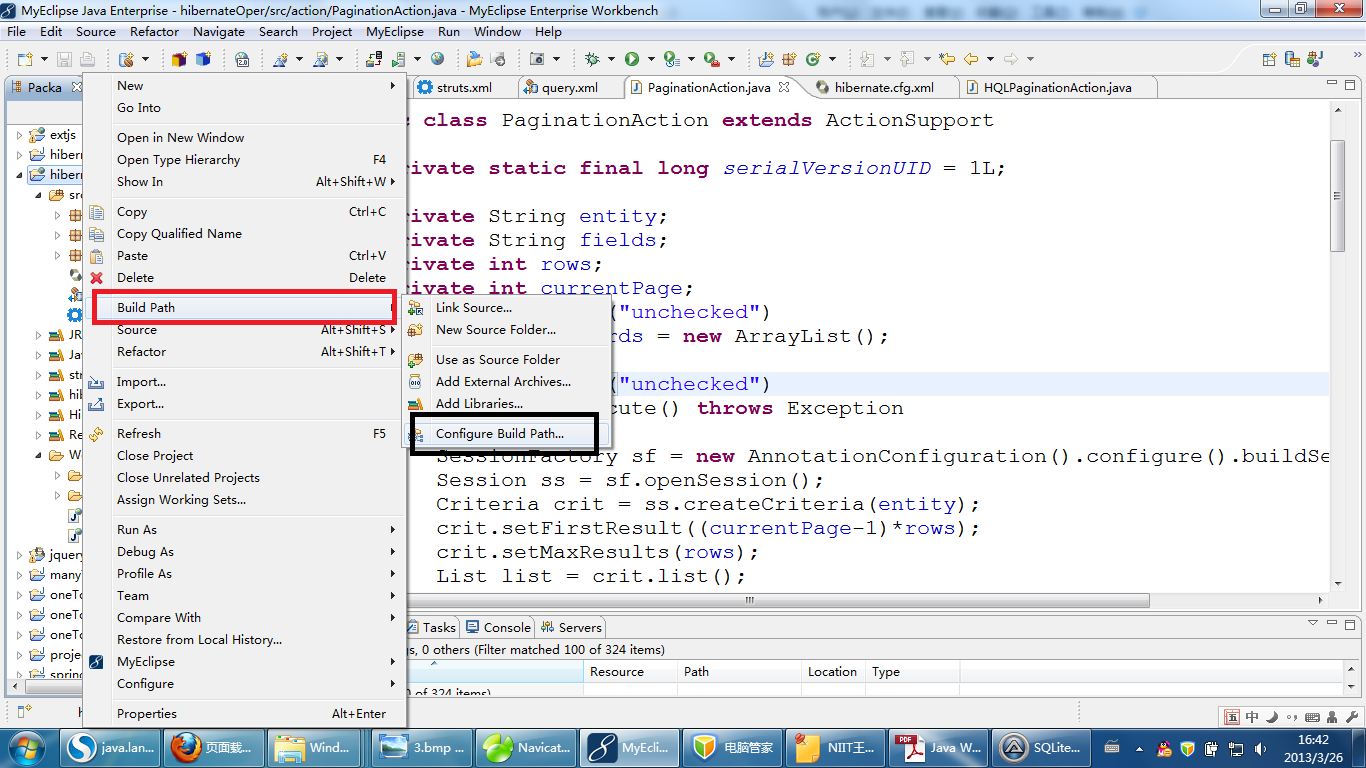Open the Problems view menu triangle
Screen dimensions: 1366x768
coord(1314,623)
